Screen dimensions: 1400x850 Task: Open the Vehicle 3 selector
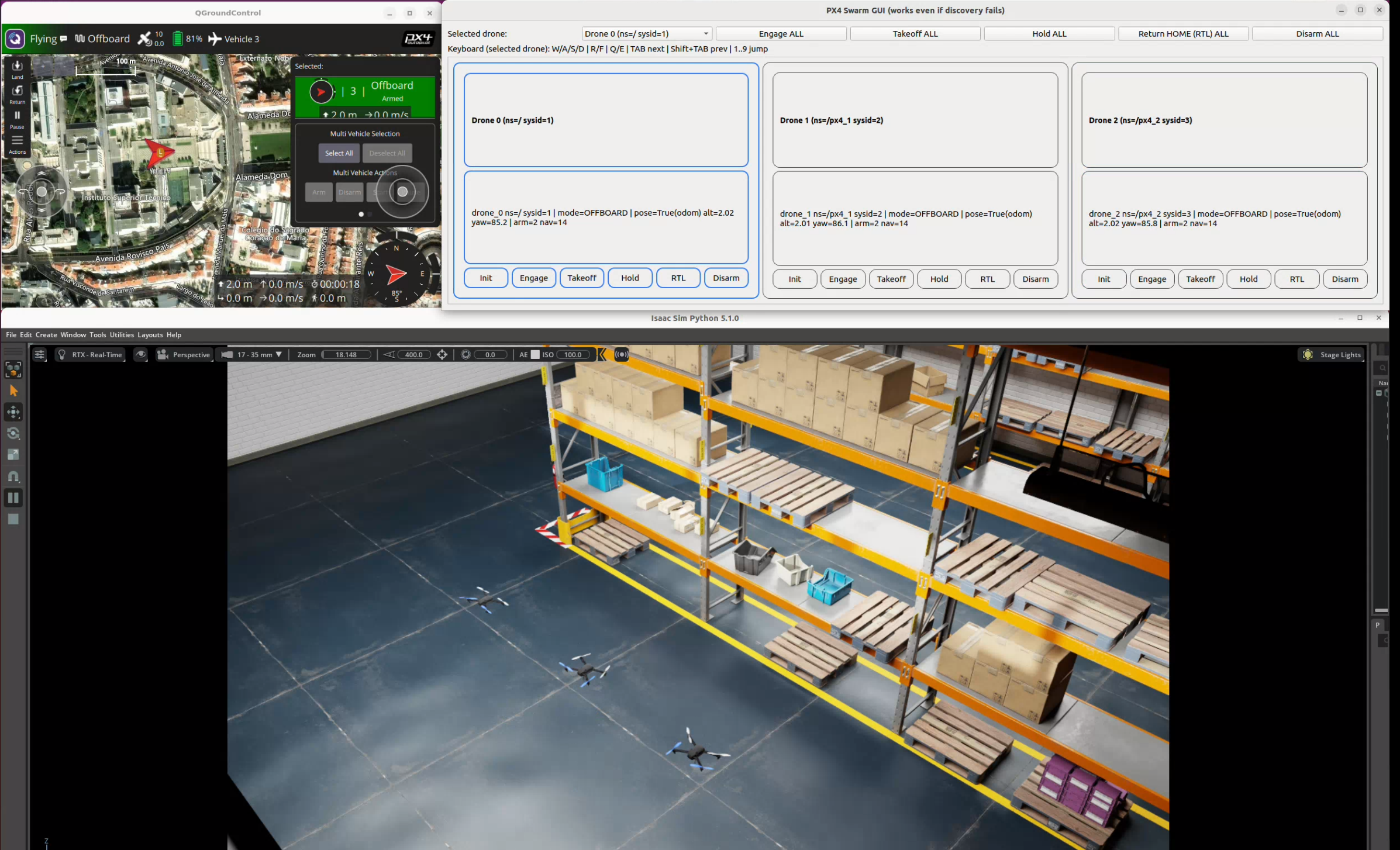234,39
